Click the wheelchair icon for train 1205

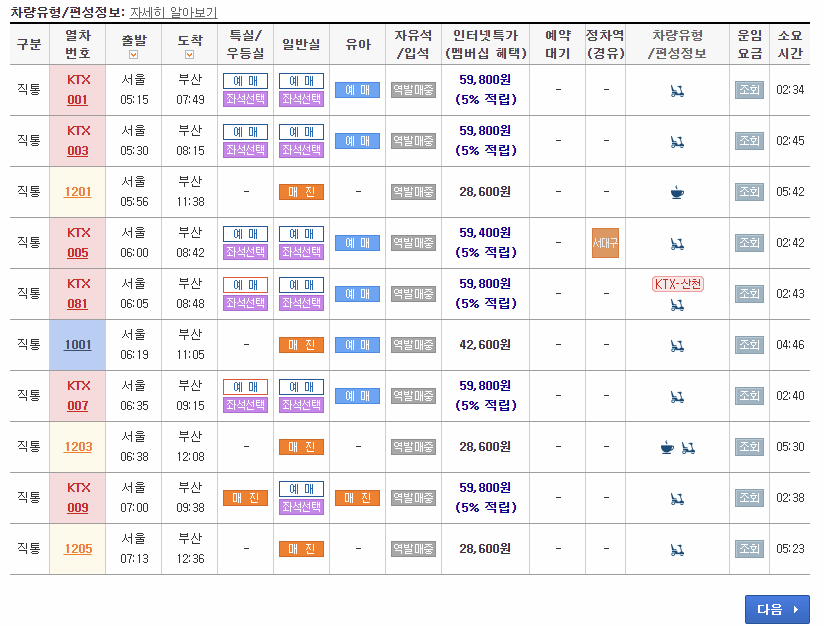676,548
